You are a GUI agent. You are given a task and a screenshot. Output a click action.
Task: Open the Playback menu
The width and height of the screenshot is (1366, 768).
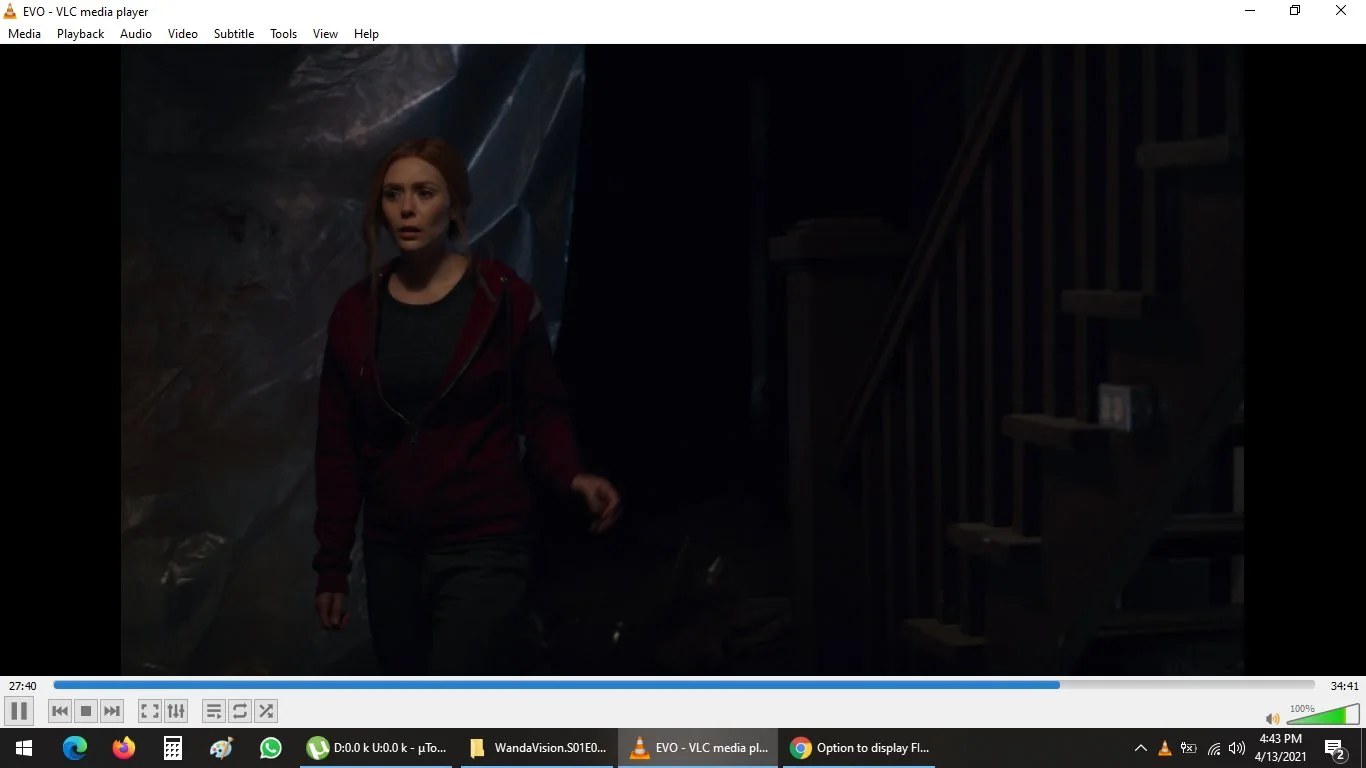[x=81, y=34]
